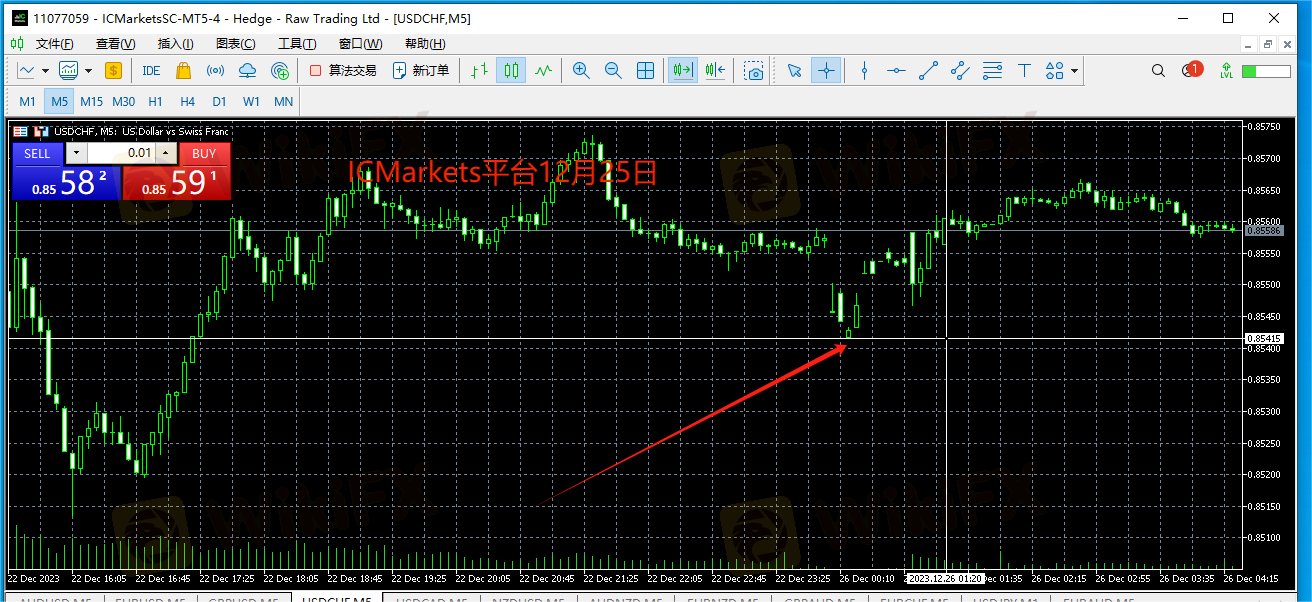
Task: Open the 帮助(H) menu
Action: tap(425, 43)
